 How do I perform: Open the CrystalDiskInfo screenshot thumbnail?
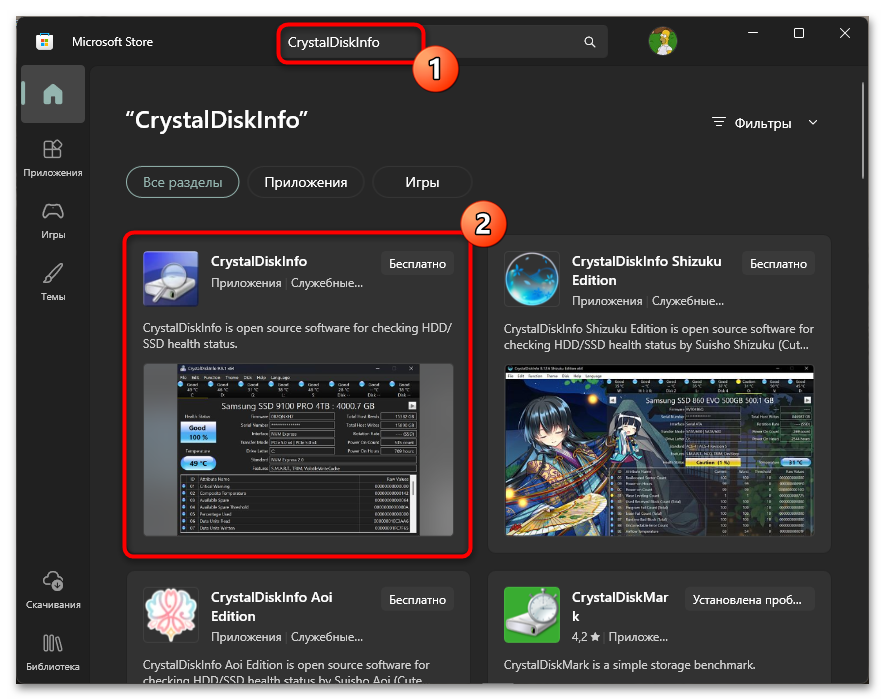click(x=298, y=450)
